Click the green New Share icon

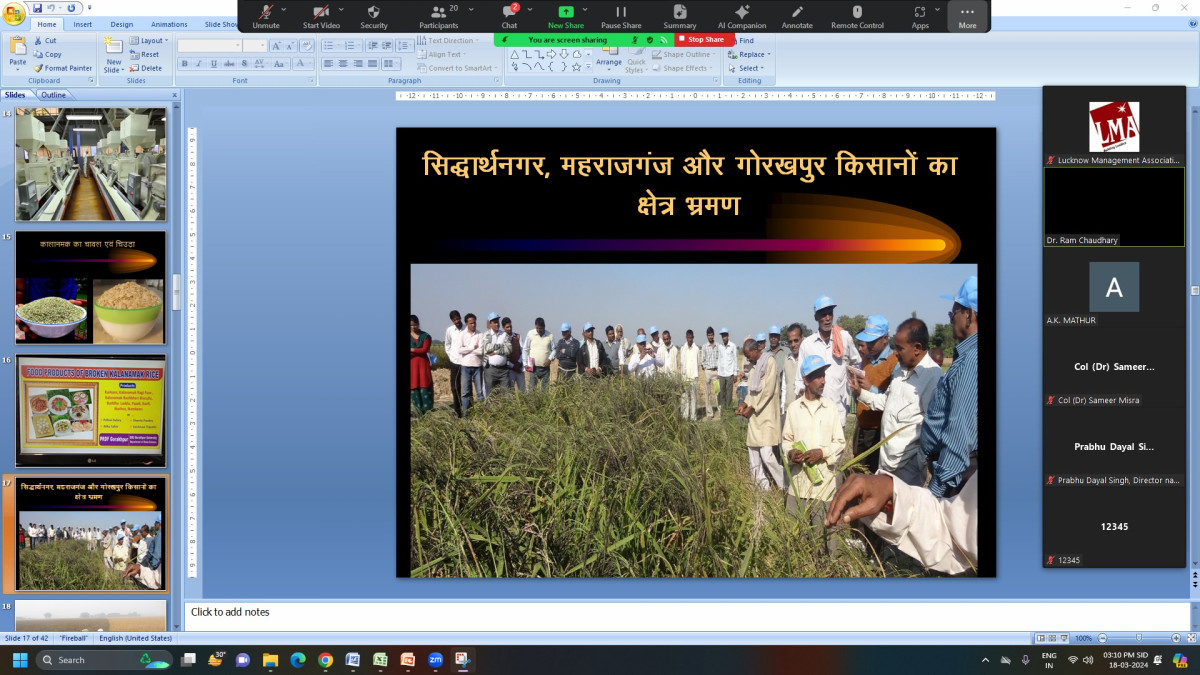point(566,11)
